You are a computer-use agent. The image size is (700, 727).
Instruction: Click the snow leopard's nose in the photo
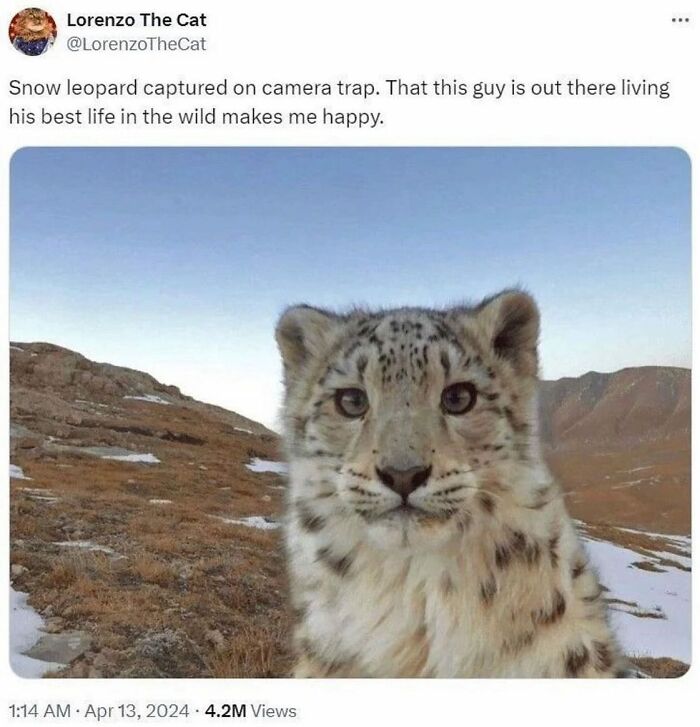click(404, 479)
